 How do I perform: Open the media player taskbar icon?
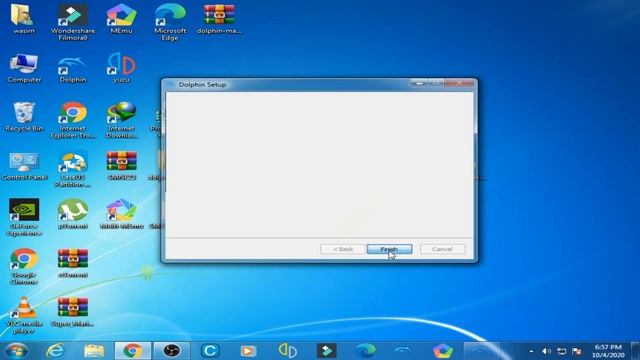248,351
